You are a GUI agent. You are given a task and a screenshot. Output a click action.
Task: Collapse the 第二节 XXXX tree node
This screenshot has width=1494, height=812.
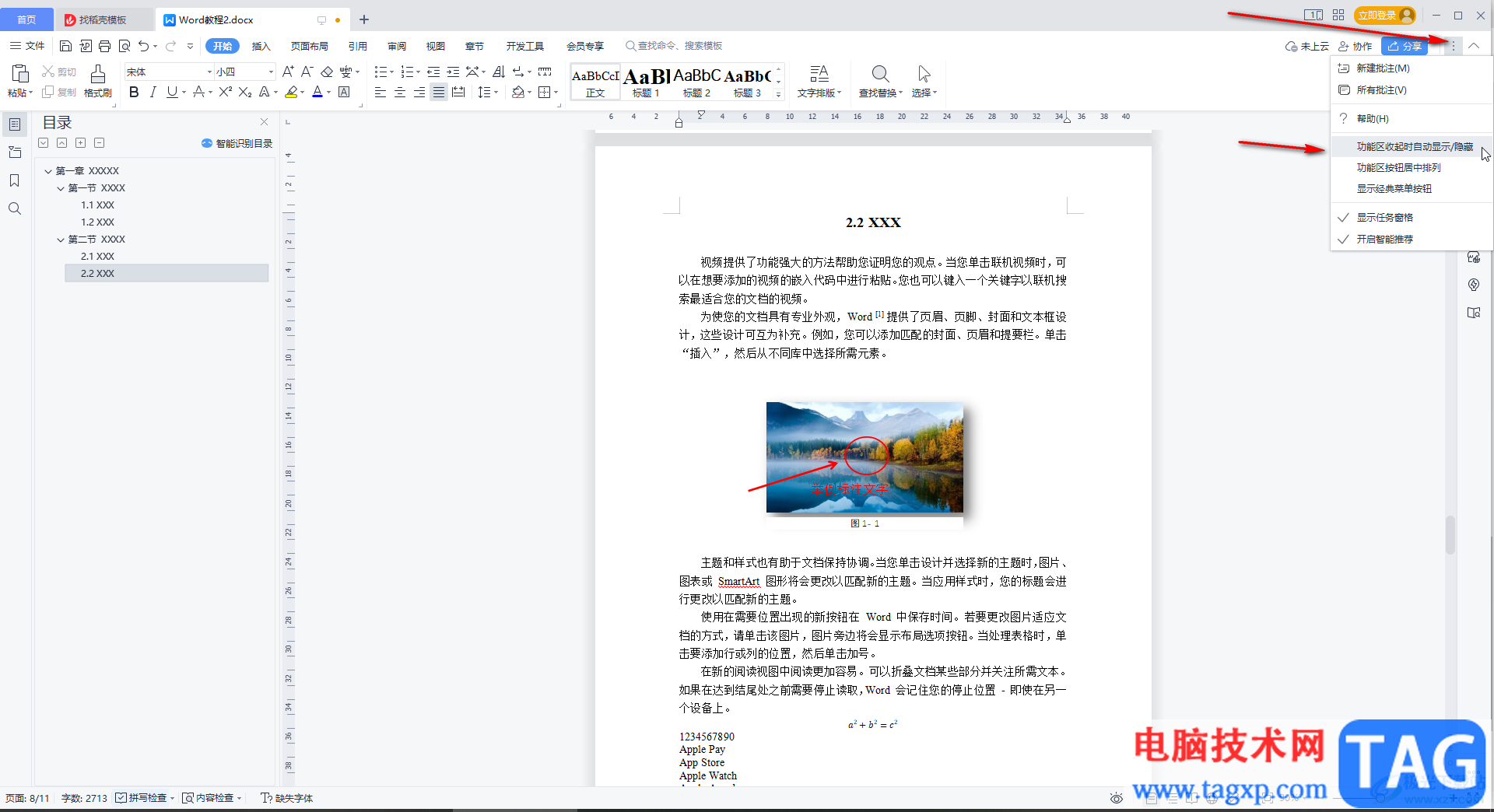61,240
